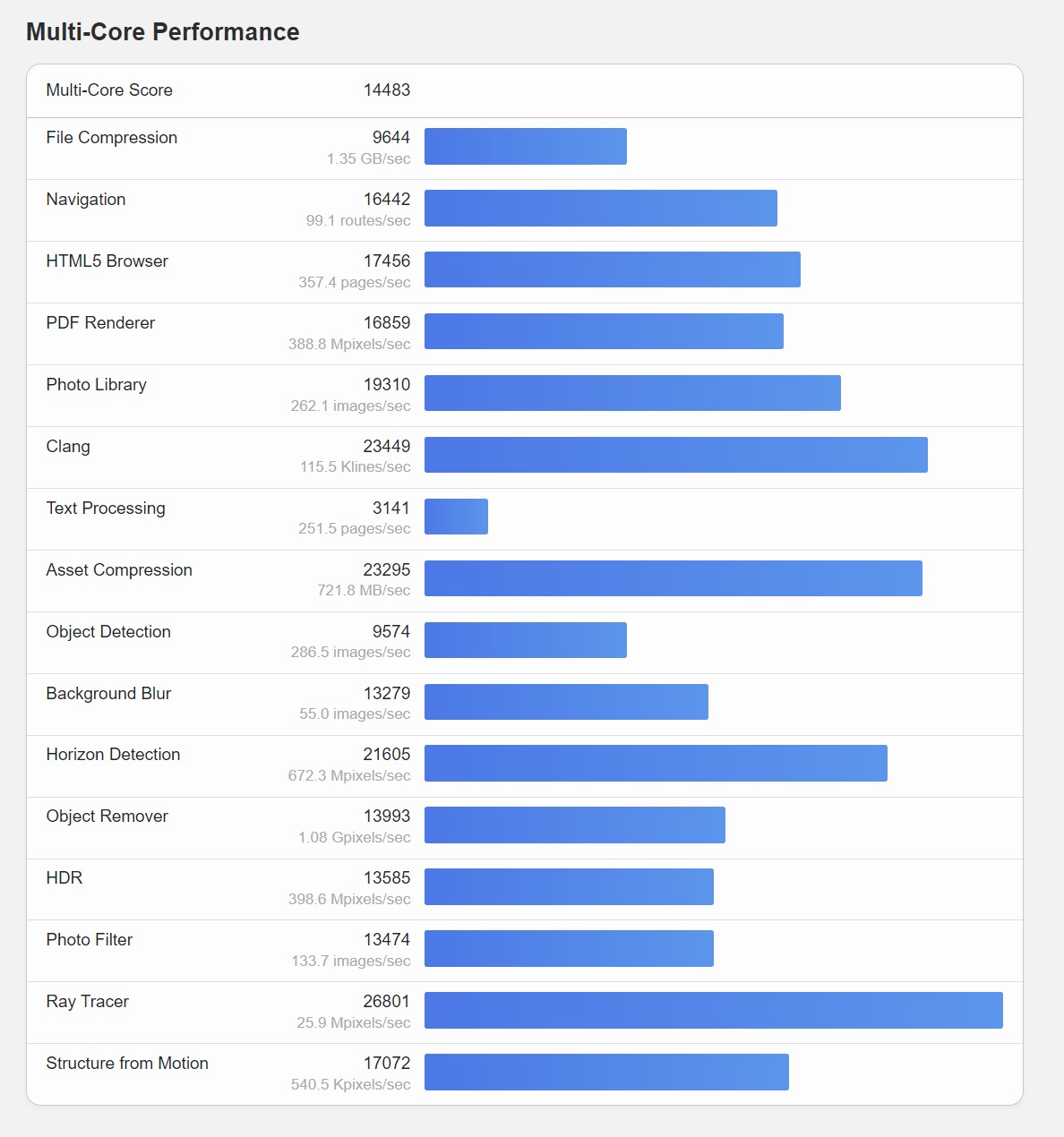Click the File Compression progress bar
This screenshot has height=1137, width=1064.
[x=526, y=147]
